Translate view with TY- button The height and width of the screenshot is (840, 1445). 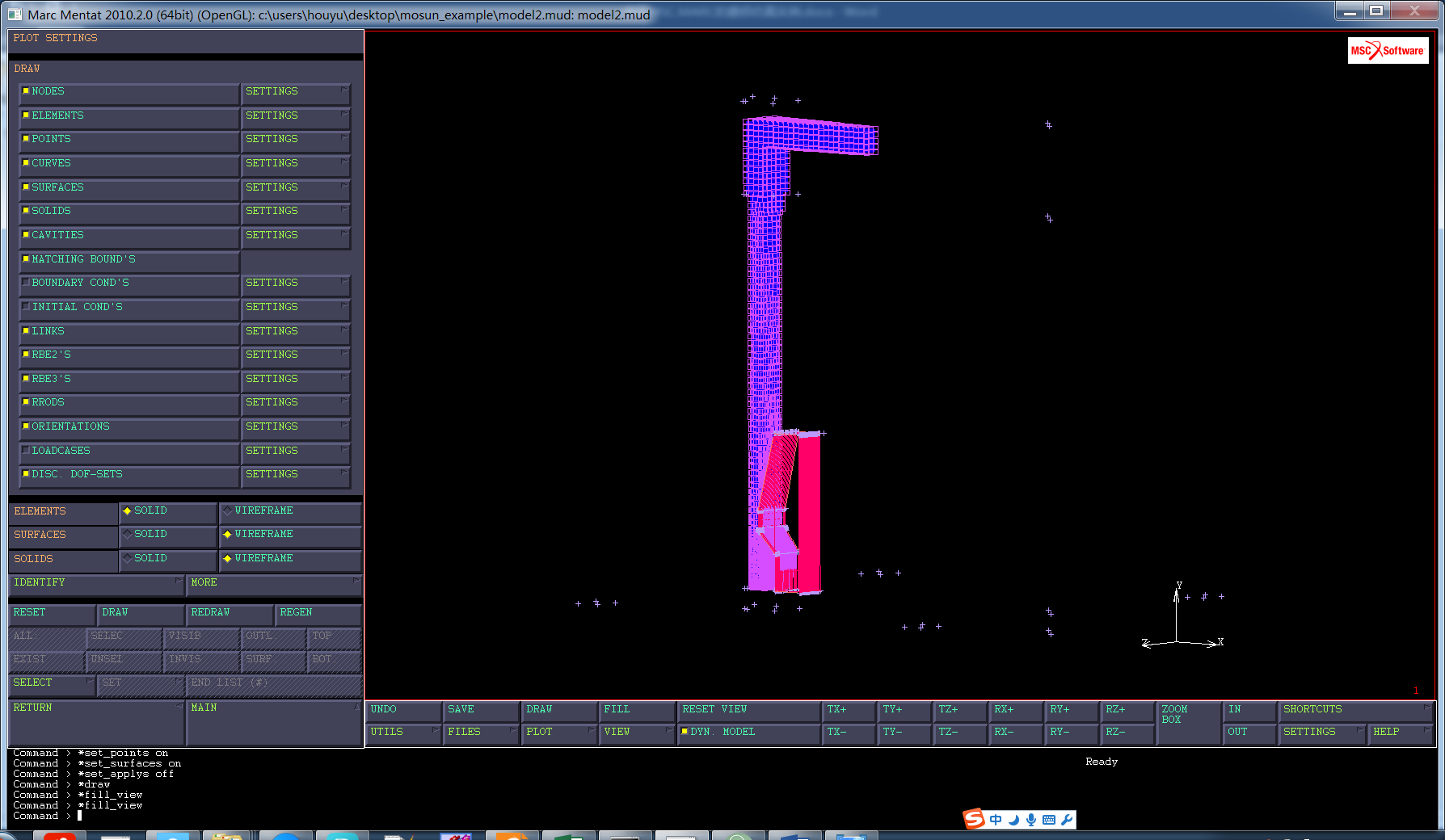904,733
